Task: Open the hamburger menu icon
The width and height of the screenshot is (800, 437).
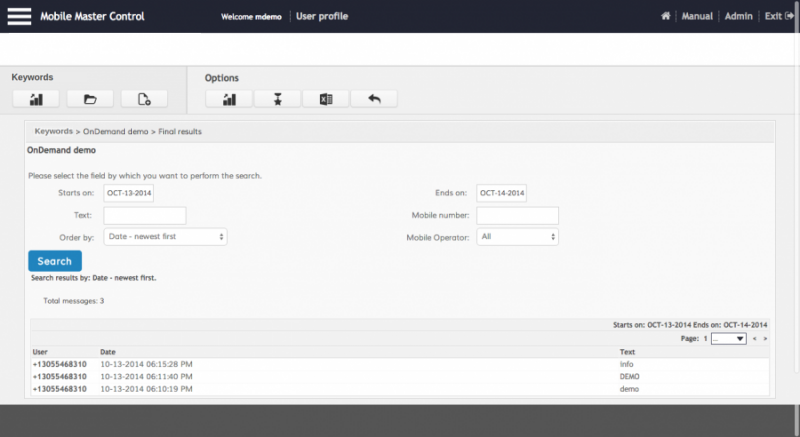Action: 20,16
